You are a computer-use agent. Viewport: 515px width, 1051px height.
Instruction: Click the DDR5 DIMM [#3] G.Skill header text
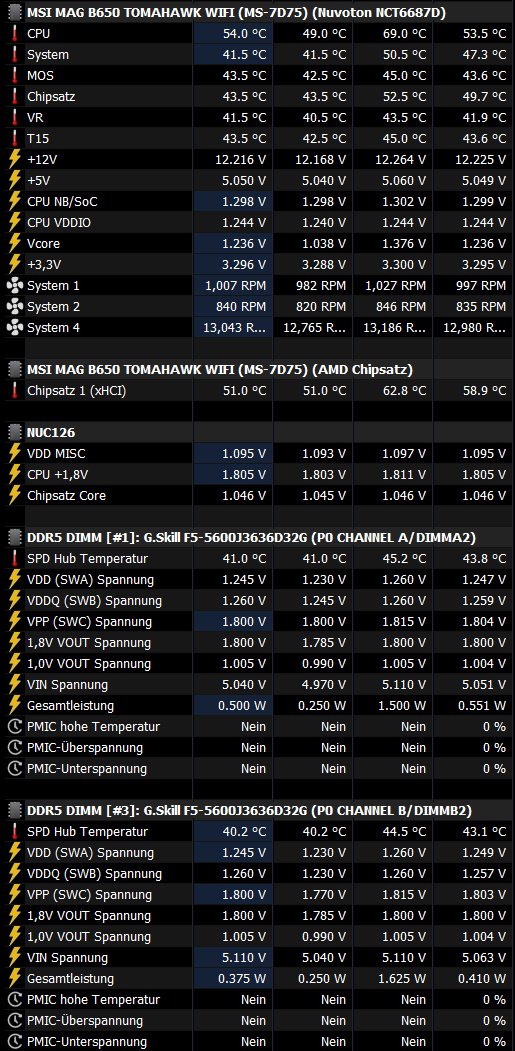249,810
